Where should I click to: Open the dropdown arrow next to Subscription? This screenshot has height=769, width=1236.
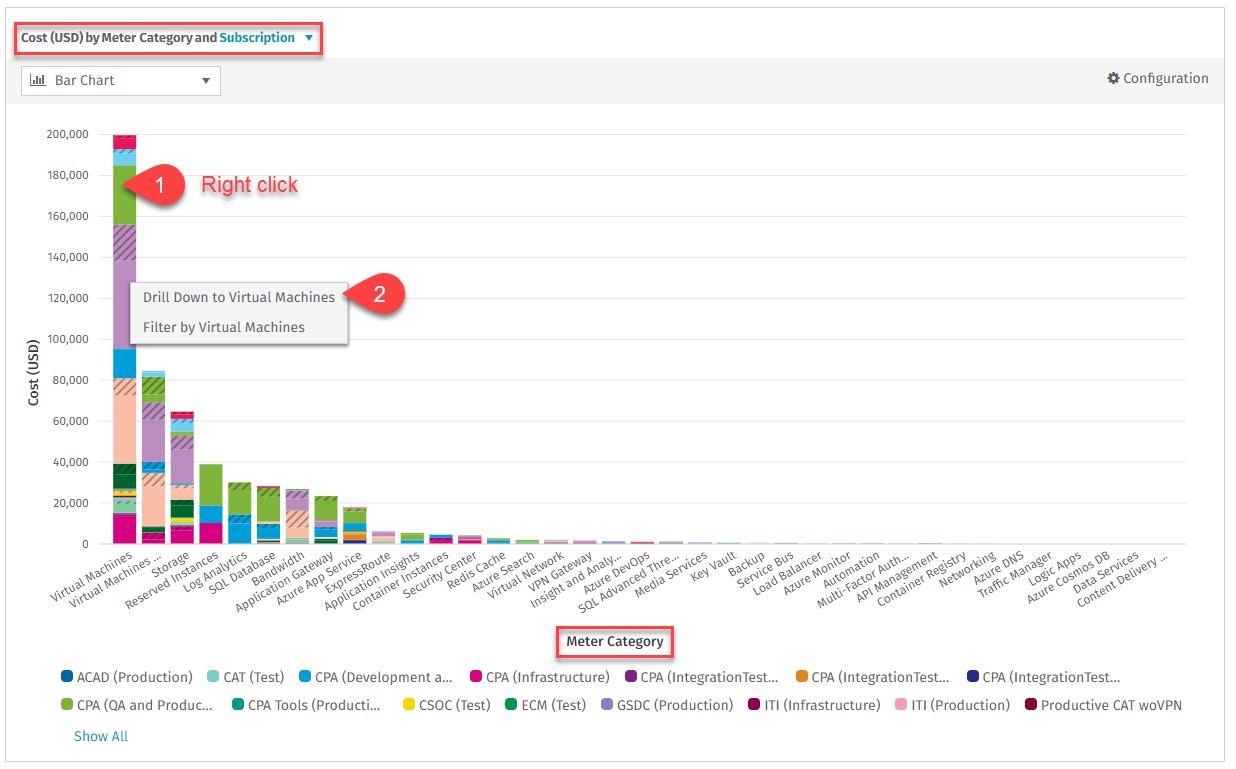[x=309, y=39]
